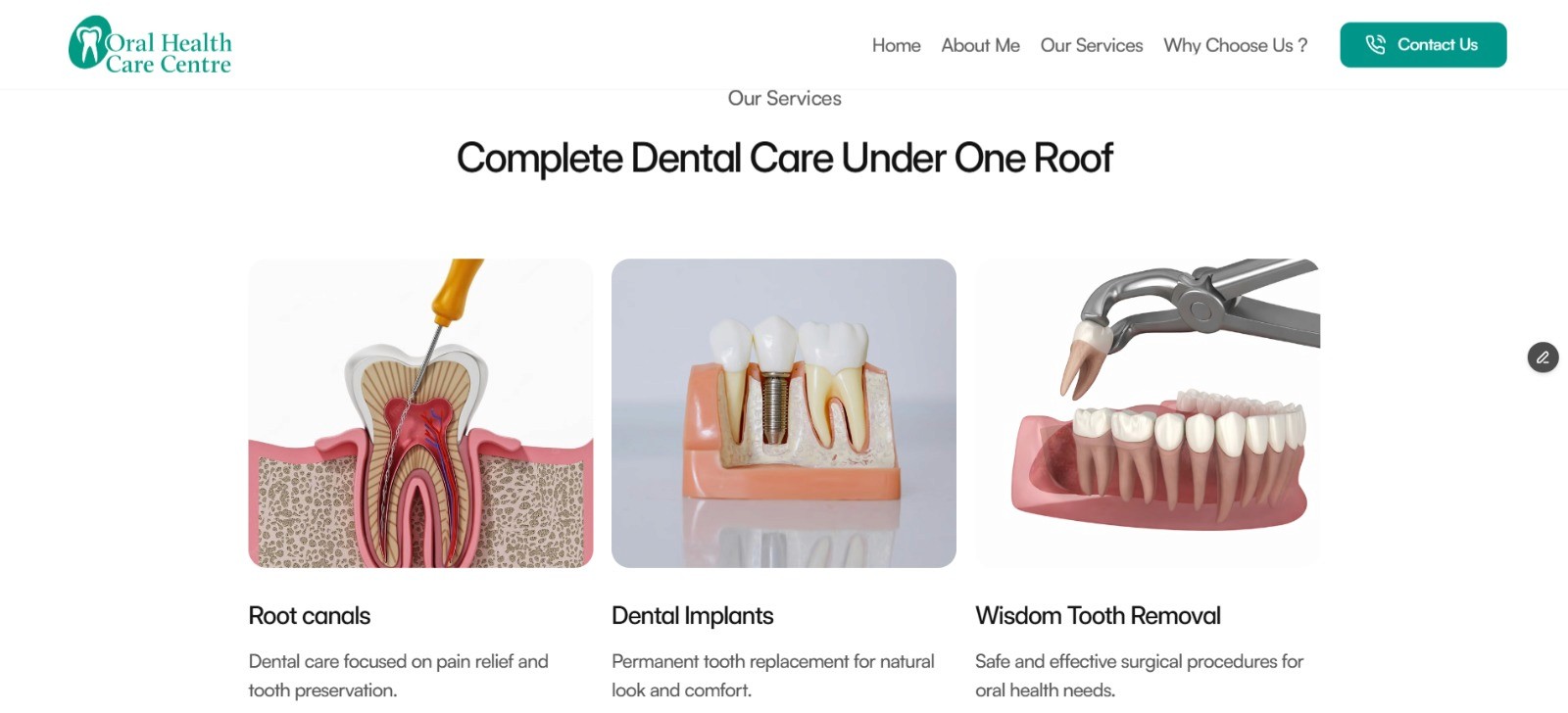Open the dental implant model image
This screenshot has width=1568, height=713.
(784, 413)
